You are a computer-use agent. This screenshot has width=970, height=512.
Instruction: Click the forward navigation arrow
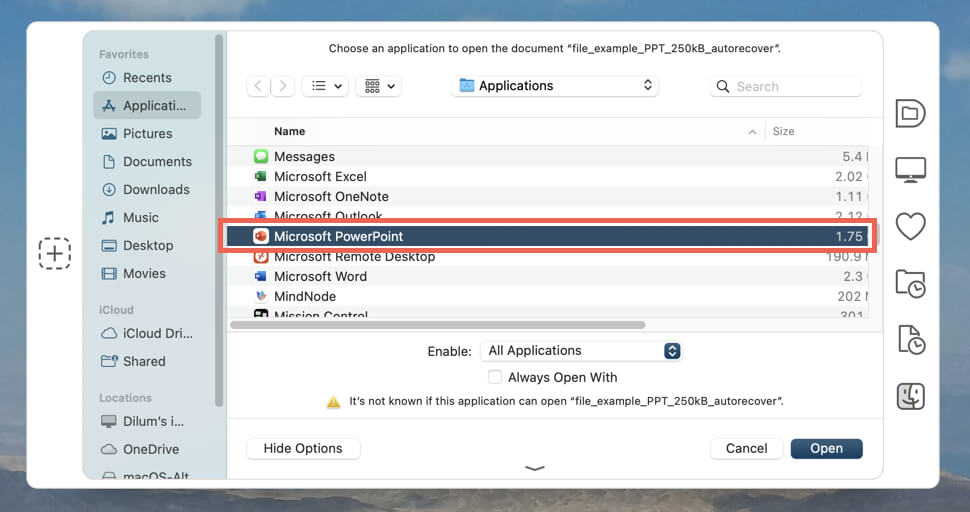[x=283, y=87]
